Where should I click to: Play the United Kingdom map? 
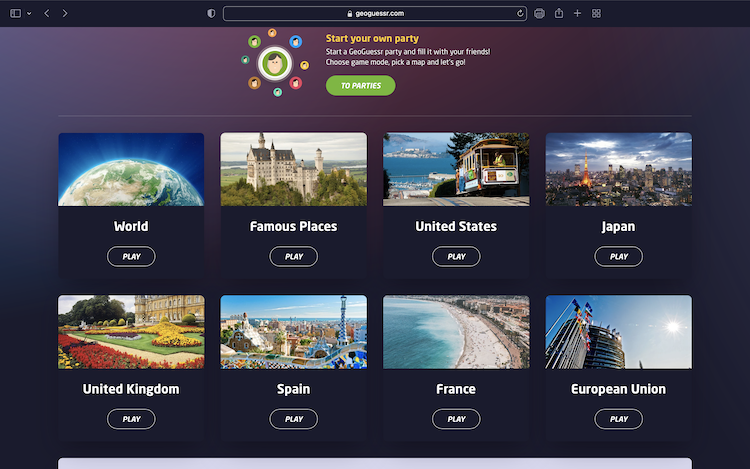(131, 419)
